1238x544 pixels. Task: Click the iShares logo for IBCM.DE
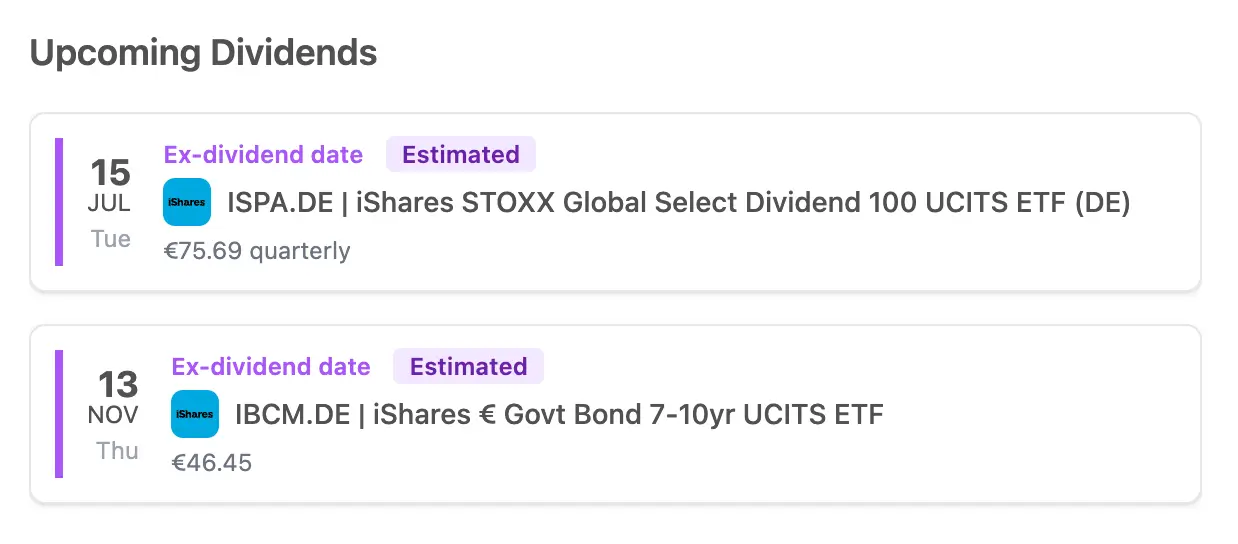(195, 414)
